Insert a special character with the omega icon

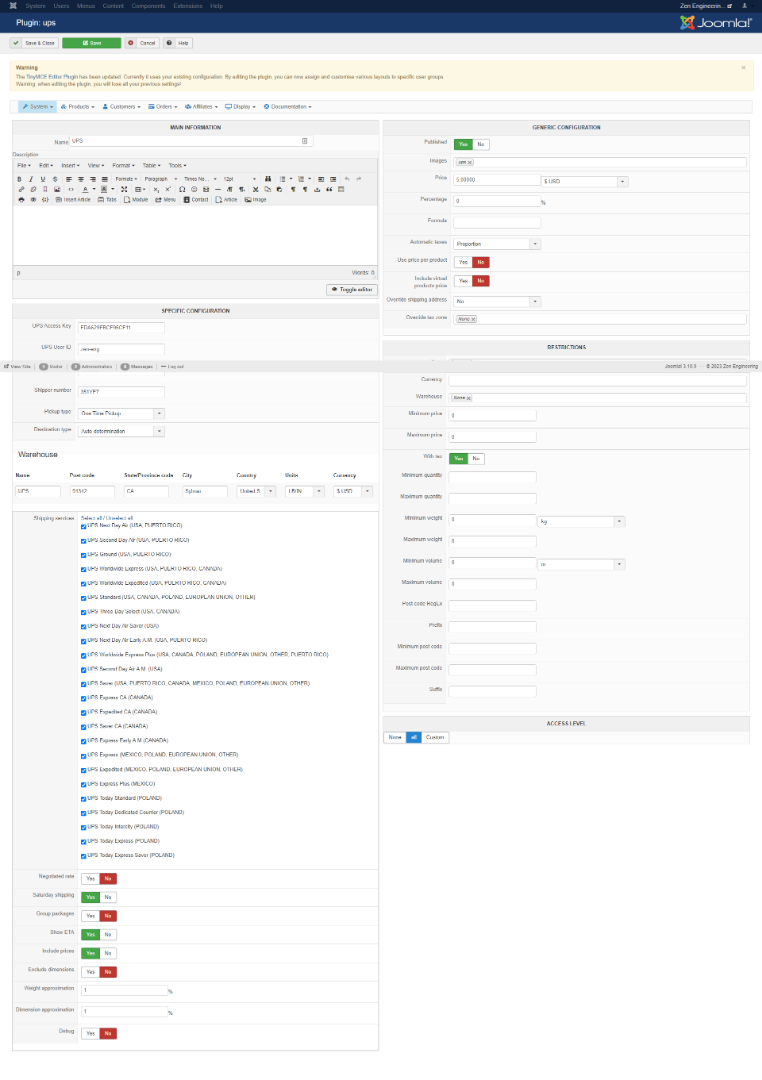[x=182, y=189]
